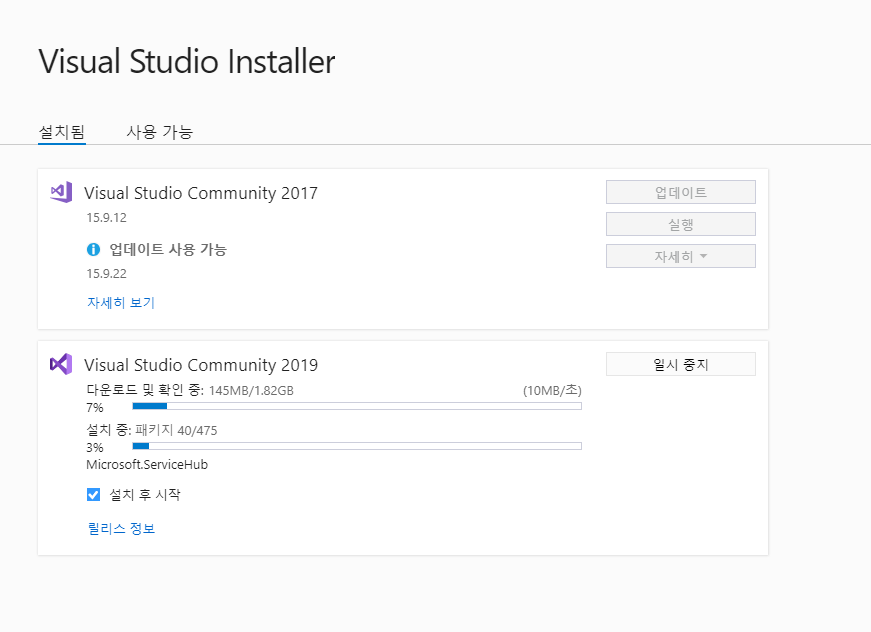871x632 pixels.
Task: Click the Microsoft.ServiceHub package name
Action: [147, 465]
